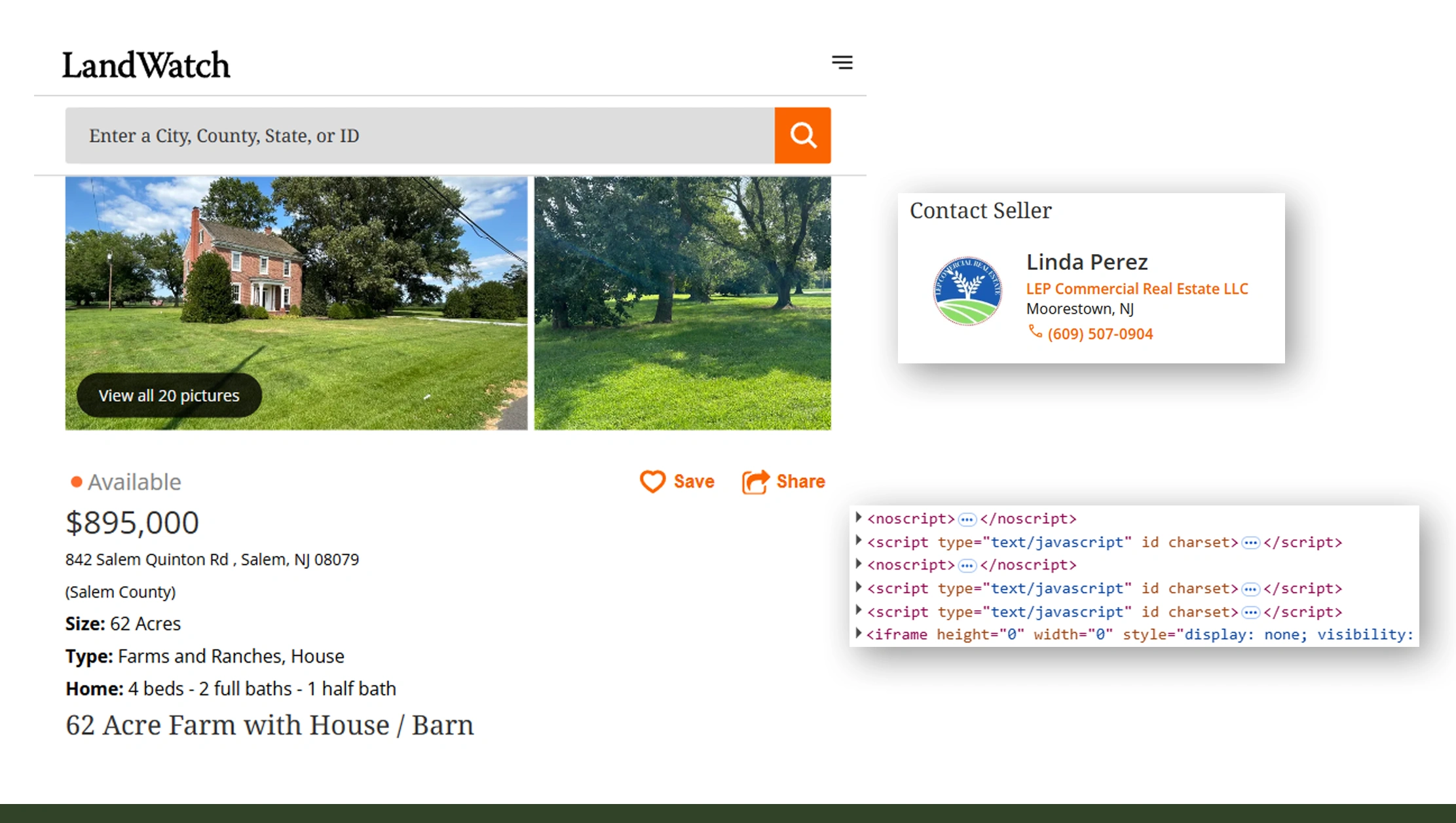Expand the first noscript element node
This screenshot has width=1456, height=823.
859,518
